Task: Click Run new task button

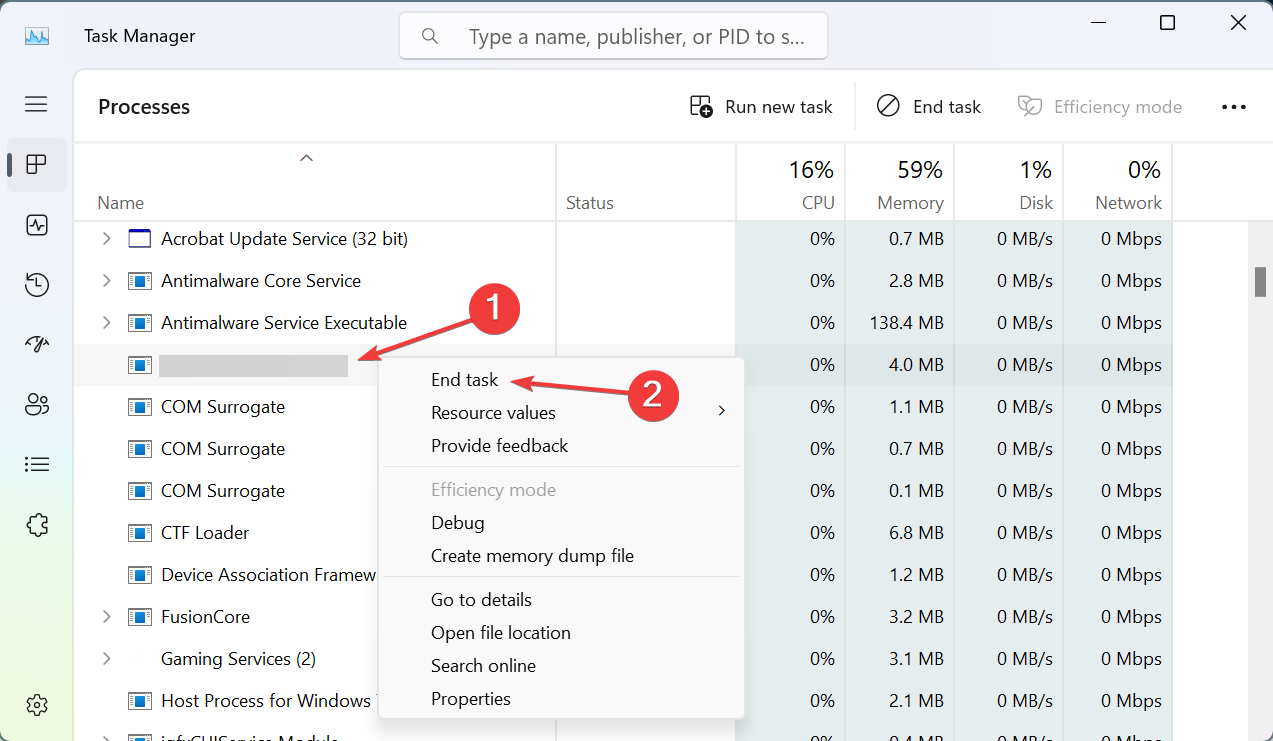Action: click(761, 107)
